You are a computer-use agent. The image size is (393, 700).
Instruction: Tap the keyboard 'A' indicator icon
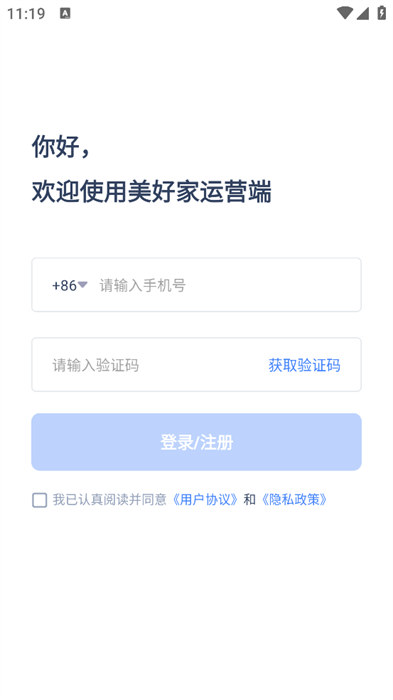[x=65, y=13]
